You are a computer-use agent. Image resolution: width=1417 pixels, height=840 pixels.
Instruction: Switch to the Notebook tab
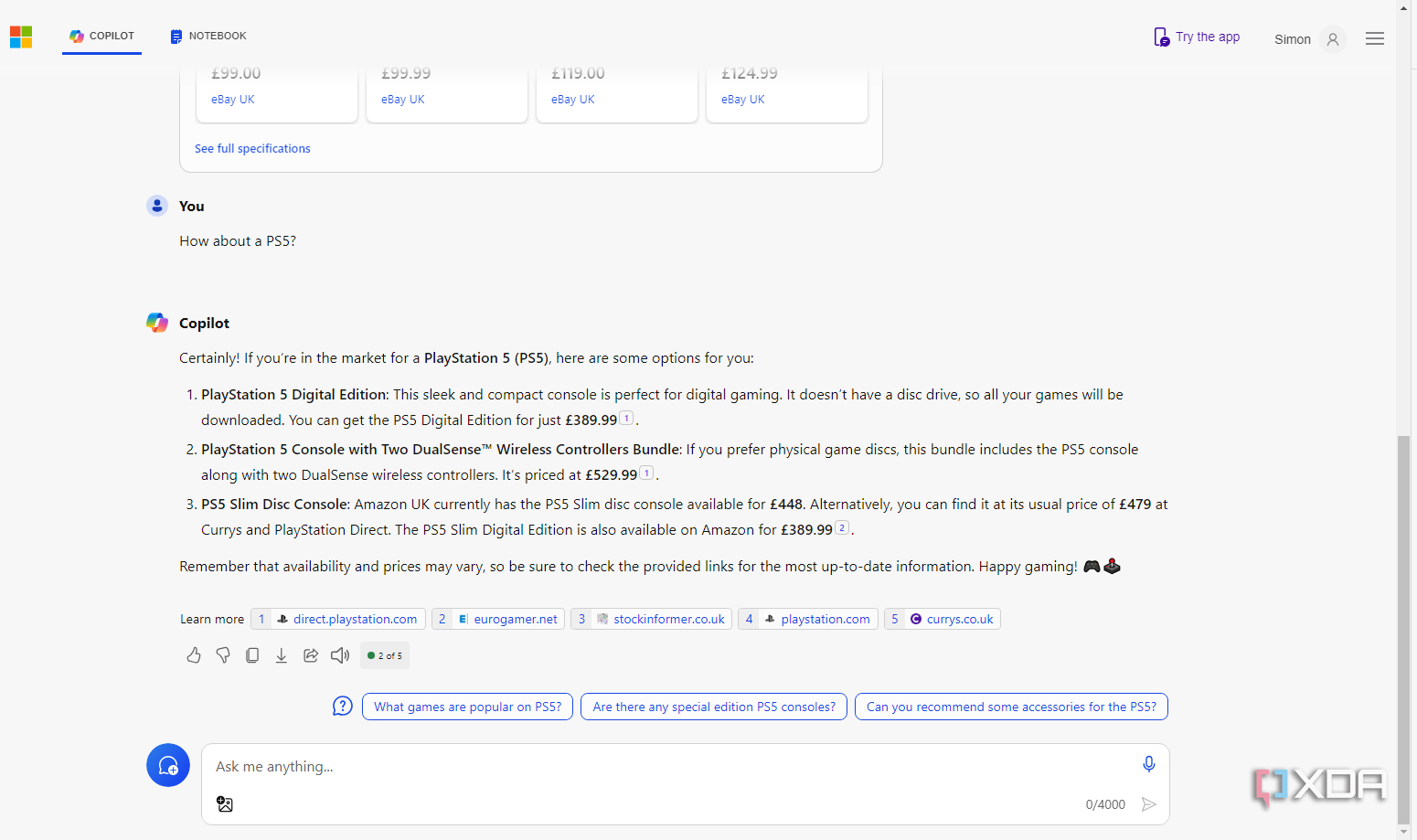pyautogui.click(x=208, y=36)
